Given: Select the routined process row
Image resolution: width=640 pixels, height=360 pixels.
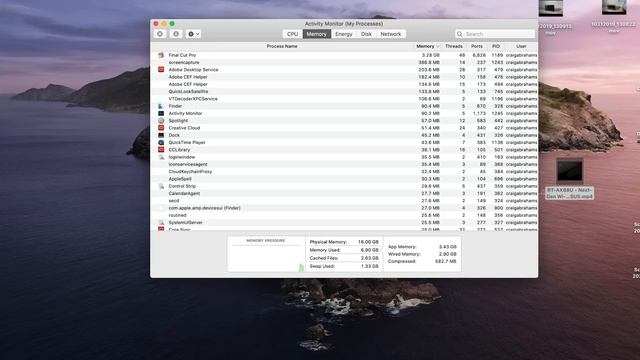Looking at the screenshot, I should click(344, 215).
